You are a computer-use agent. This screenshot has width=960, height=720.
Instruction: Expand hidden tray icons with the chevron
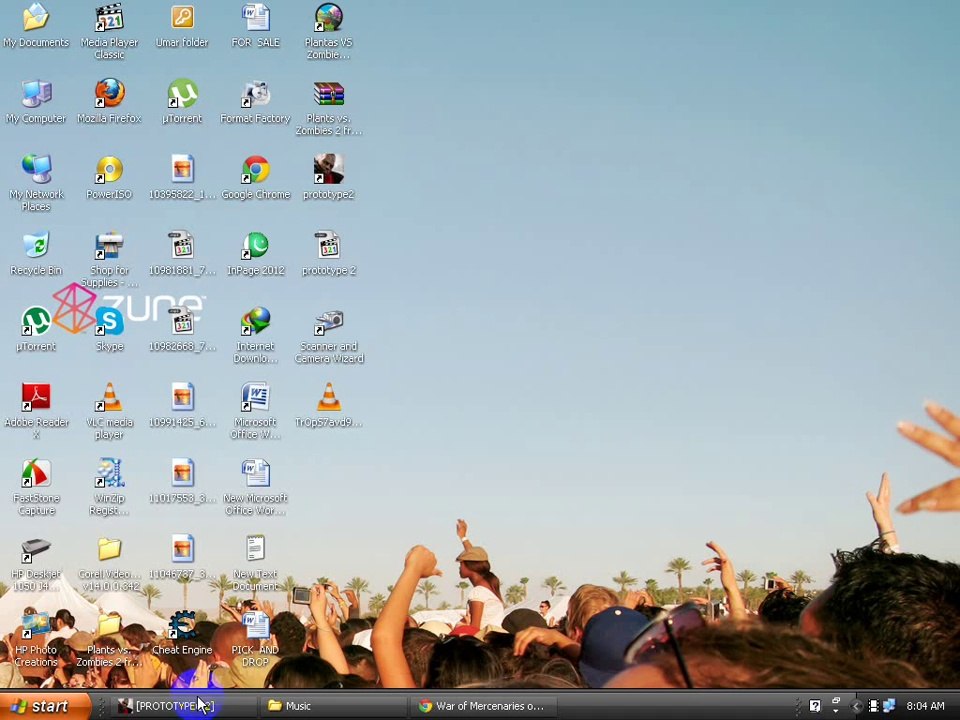tap(856, 707)
